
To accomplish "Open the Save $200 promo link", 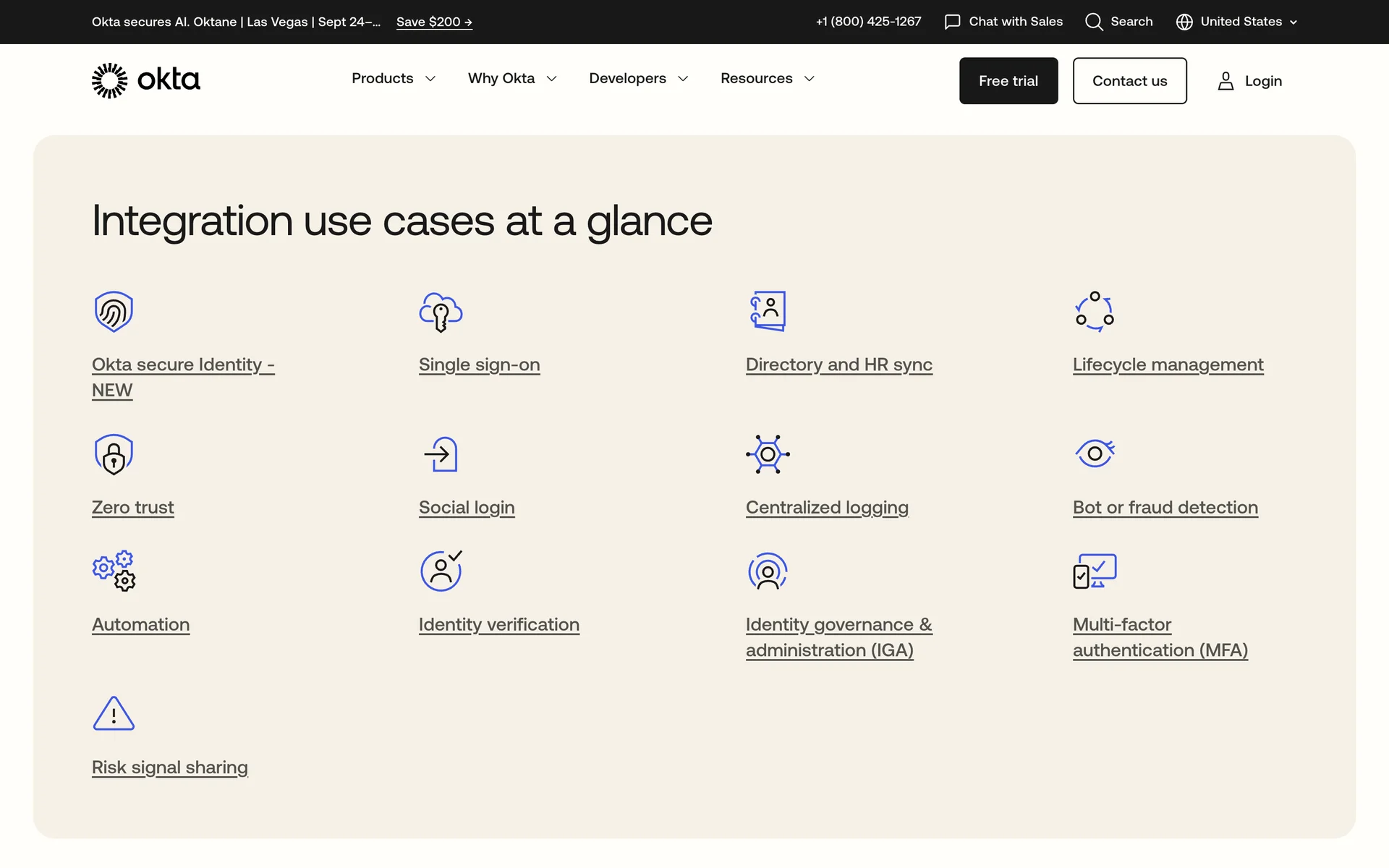I will pyautogui.click(x=434, y=22).
